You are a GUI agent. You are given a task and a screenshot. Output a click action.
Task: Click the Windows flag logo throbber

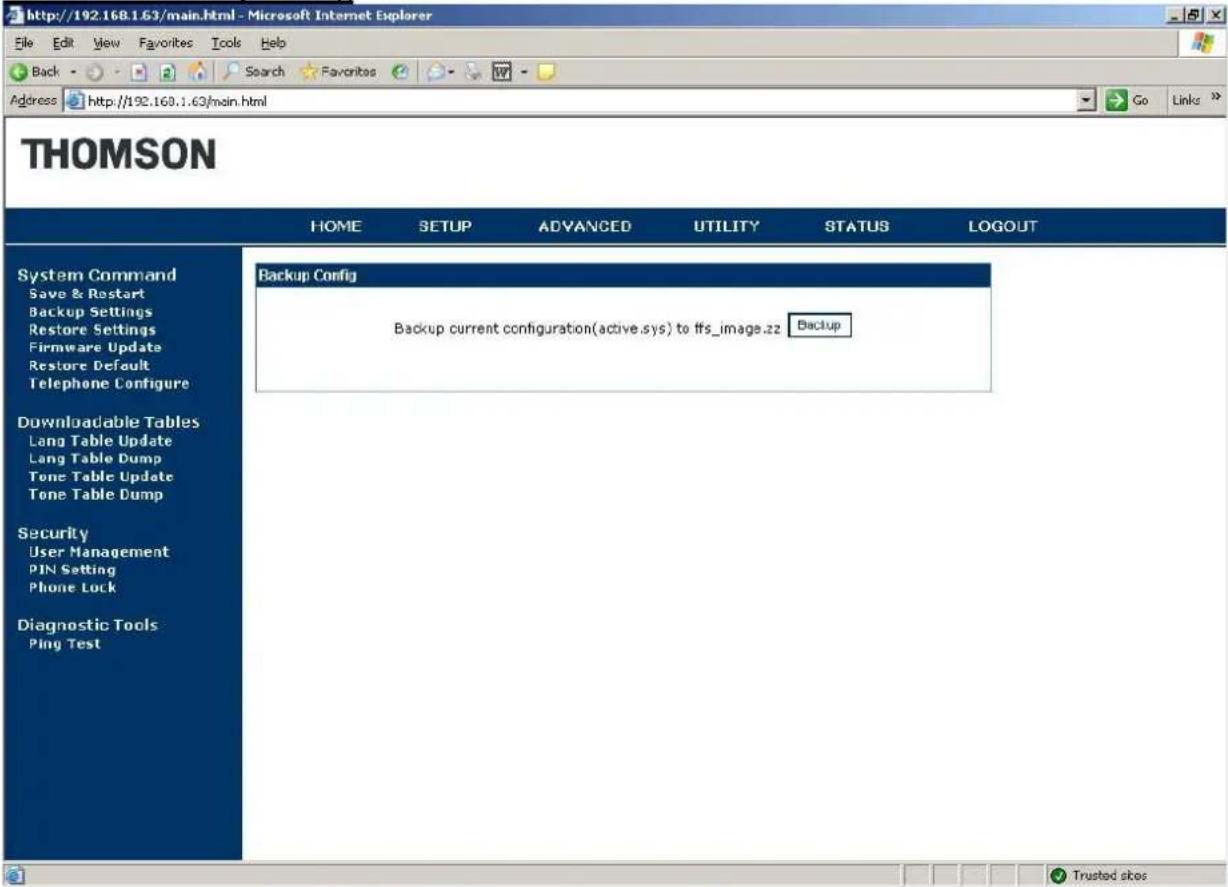pyautogui.click(x=1204, y=43)
